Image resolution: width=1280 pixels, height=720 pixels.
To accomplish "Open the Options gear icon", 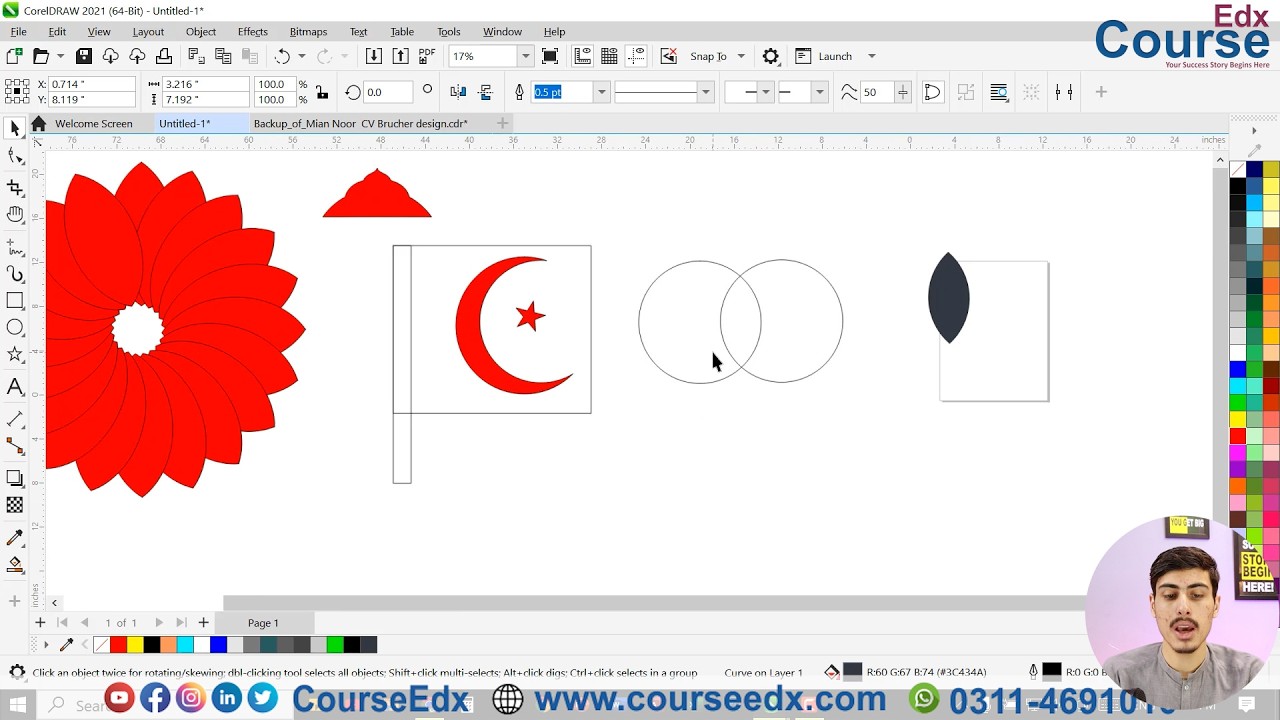I will tap(770, 56).
